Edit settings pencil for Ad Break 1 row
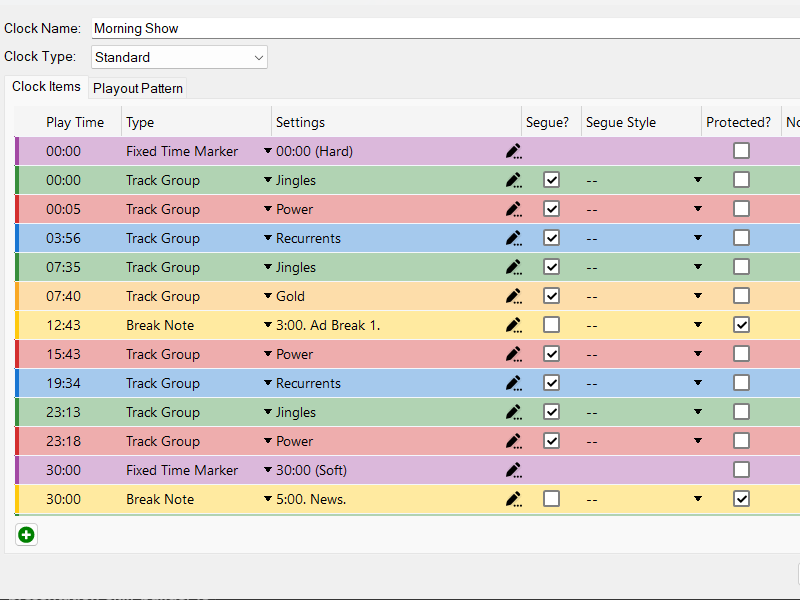 point(513,325)
